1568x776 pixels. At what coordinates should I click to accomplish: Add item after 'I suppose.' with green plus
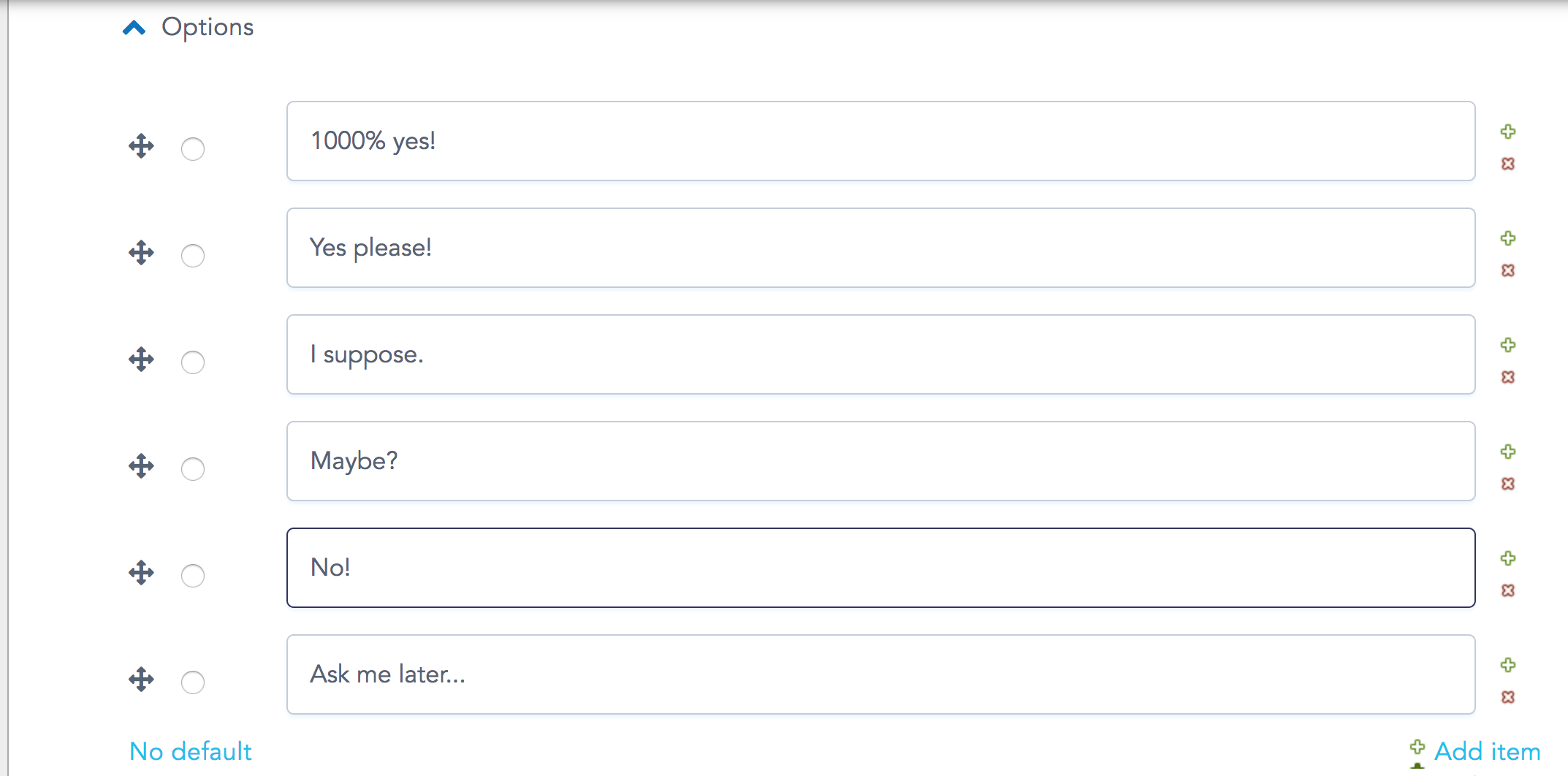pos(1508,345)
